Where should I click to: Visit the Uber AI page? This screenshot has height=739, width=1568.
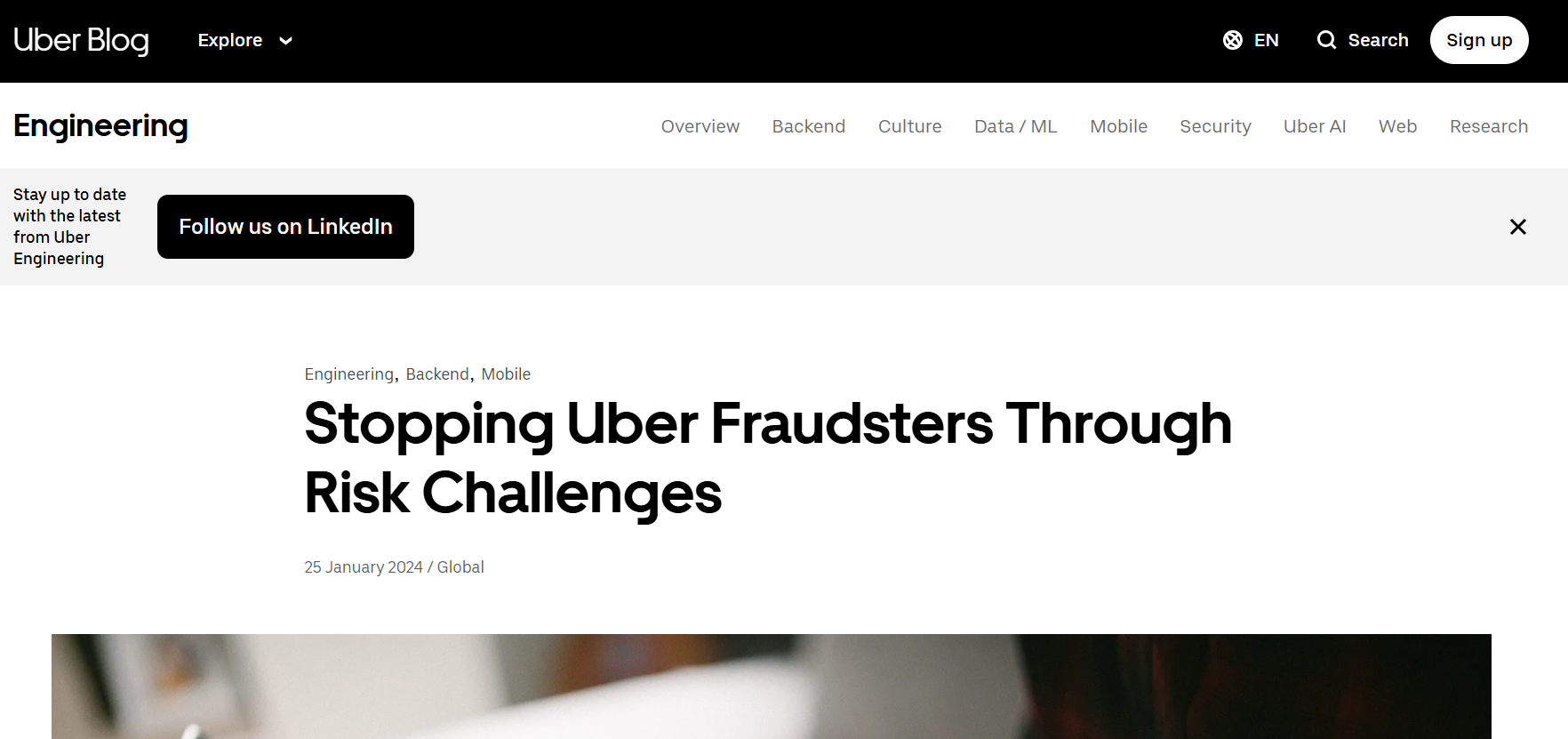tap(1315, 126)
